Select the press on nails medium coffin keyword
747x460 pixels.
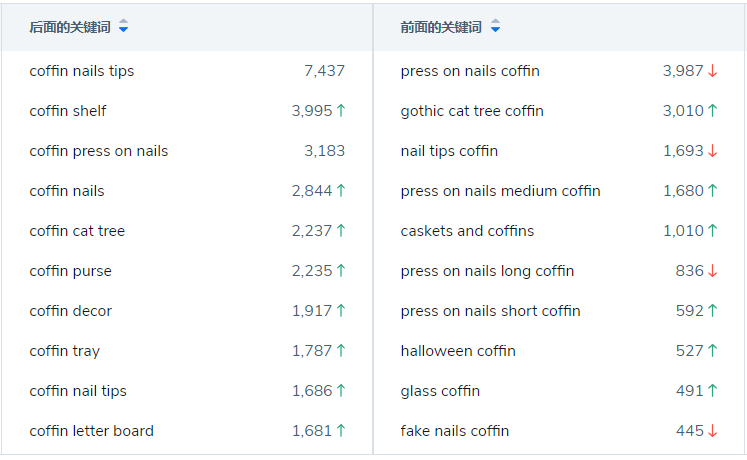click(x=500, y=191)
